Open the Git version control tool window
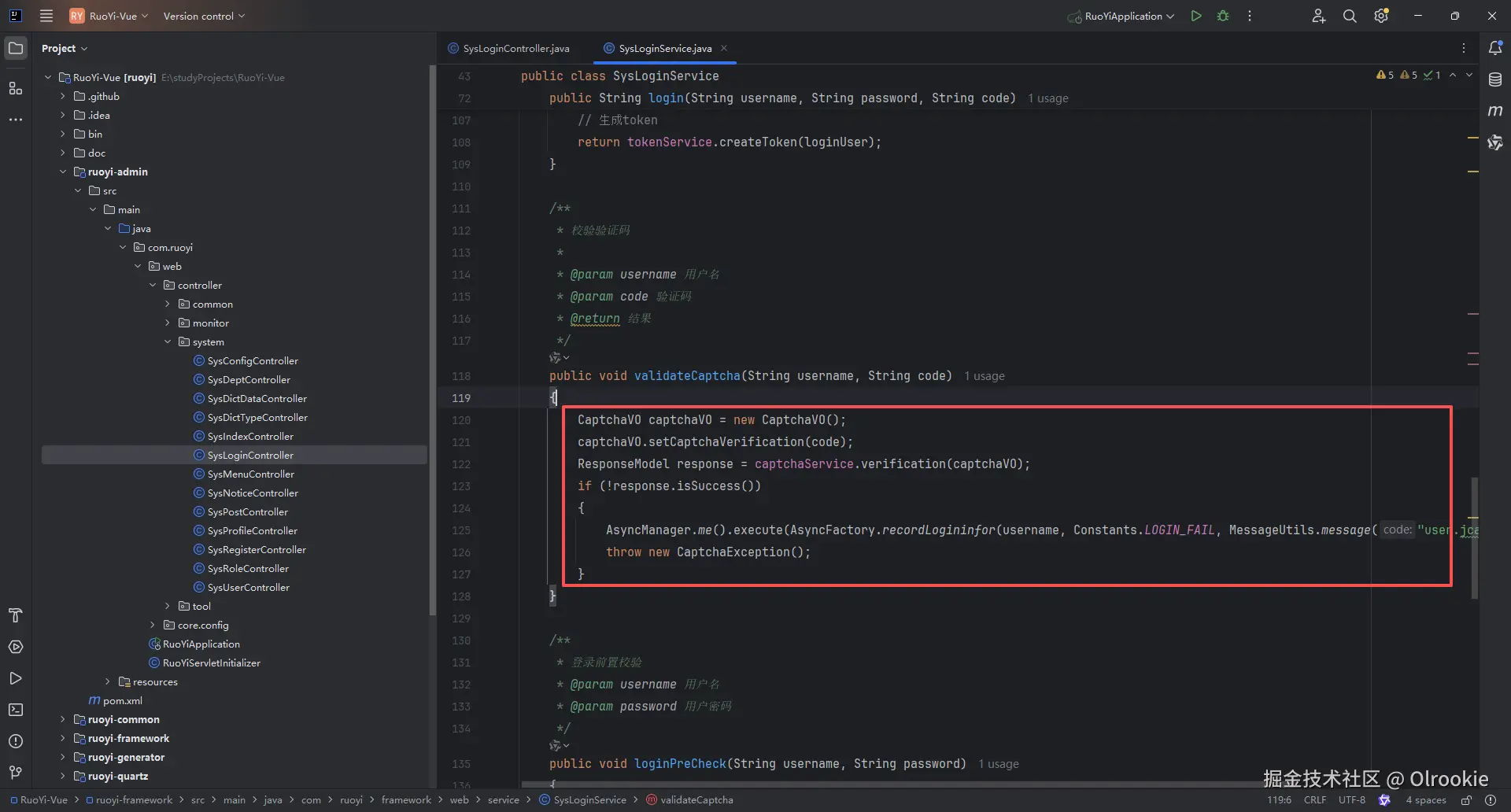 click(x=16, y=773)
